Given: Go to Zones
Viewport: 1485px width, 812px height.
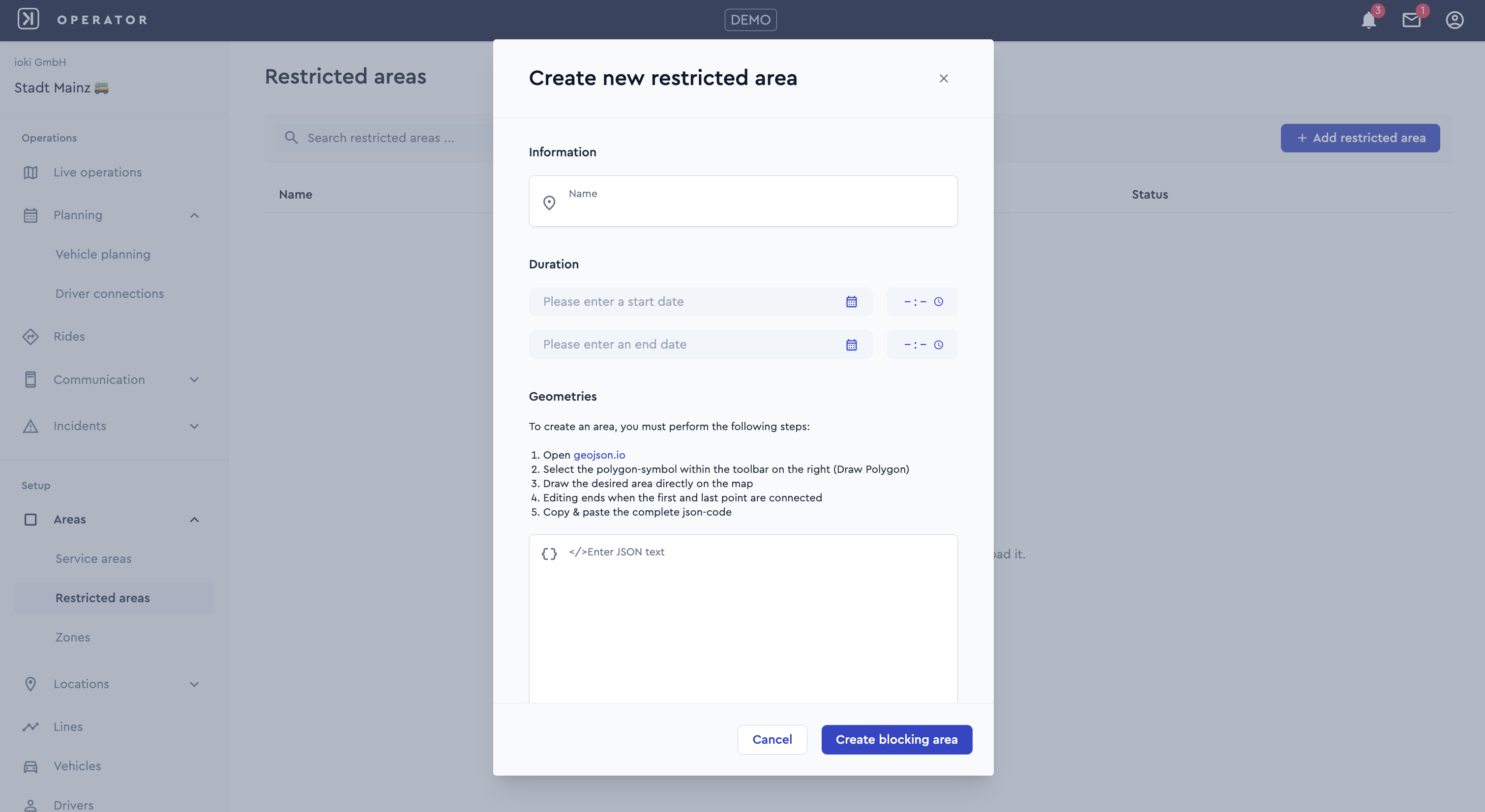Looking at the screenshot, I should [x=73, y=638].
